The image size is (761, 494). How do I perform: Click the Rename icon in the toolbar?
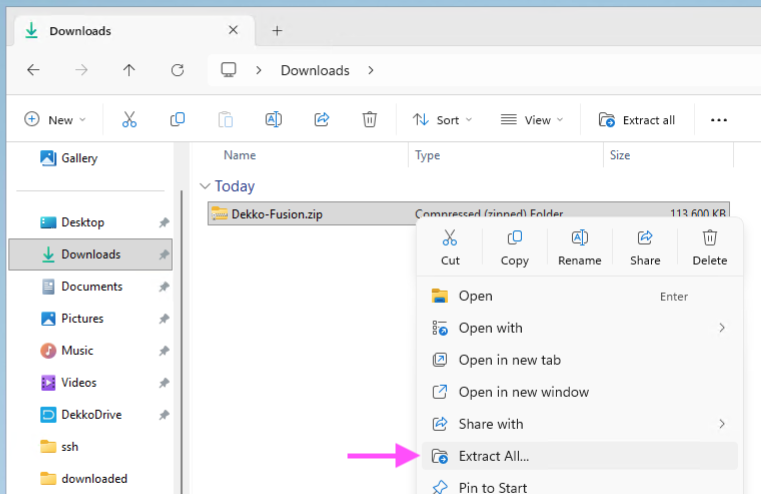tap(273, 119)
